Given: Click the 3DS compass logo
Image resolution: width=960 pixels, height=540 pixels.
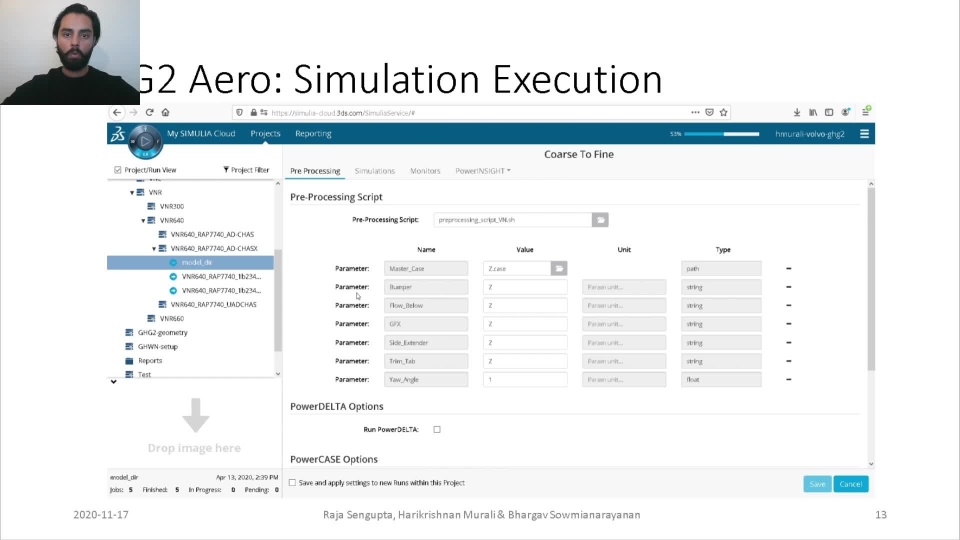Looking at the screenshot, I should pyautogui.click(x=145, y=141).
